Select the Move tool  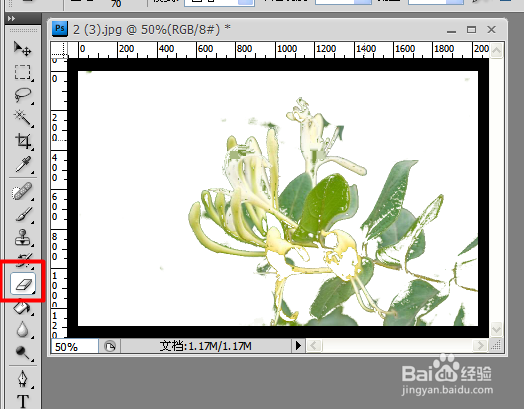(x=23, y=49)
